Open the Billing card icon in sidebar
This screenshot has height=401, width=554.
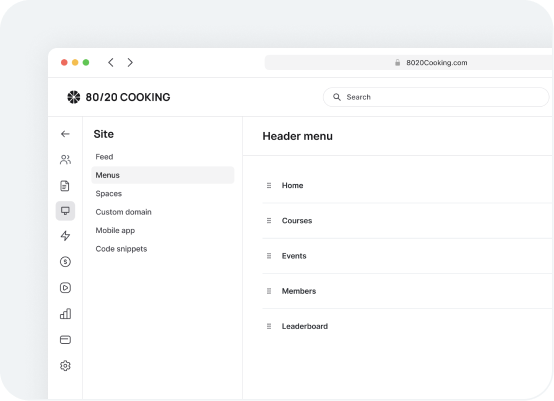[65, 340]
